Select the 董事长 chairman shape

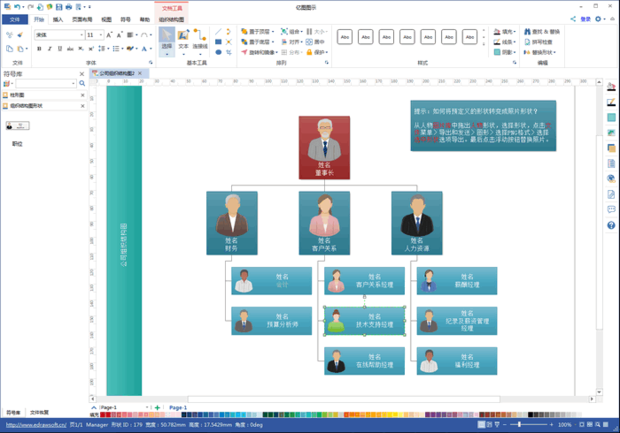[324, 147]
